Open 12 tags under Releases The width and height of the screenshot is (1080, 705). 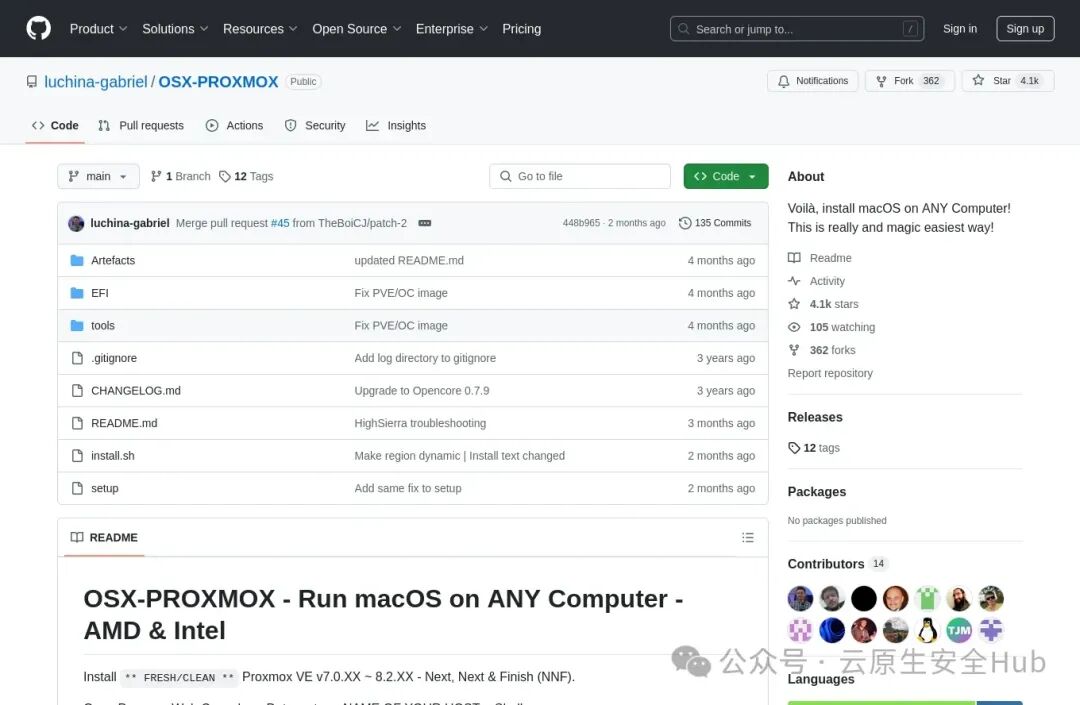814,448
